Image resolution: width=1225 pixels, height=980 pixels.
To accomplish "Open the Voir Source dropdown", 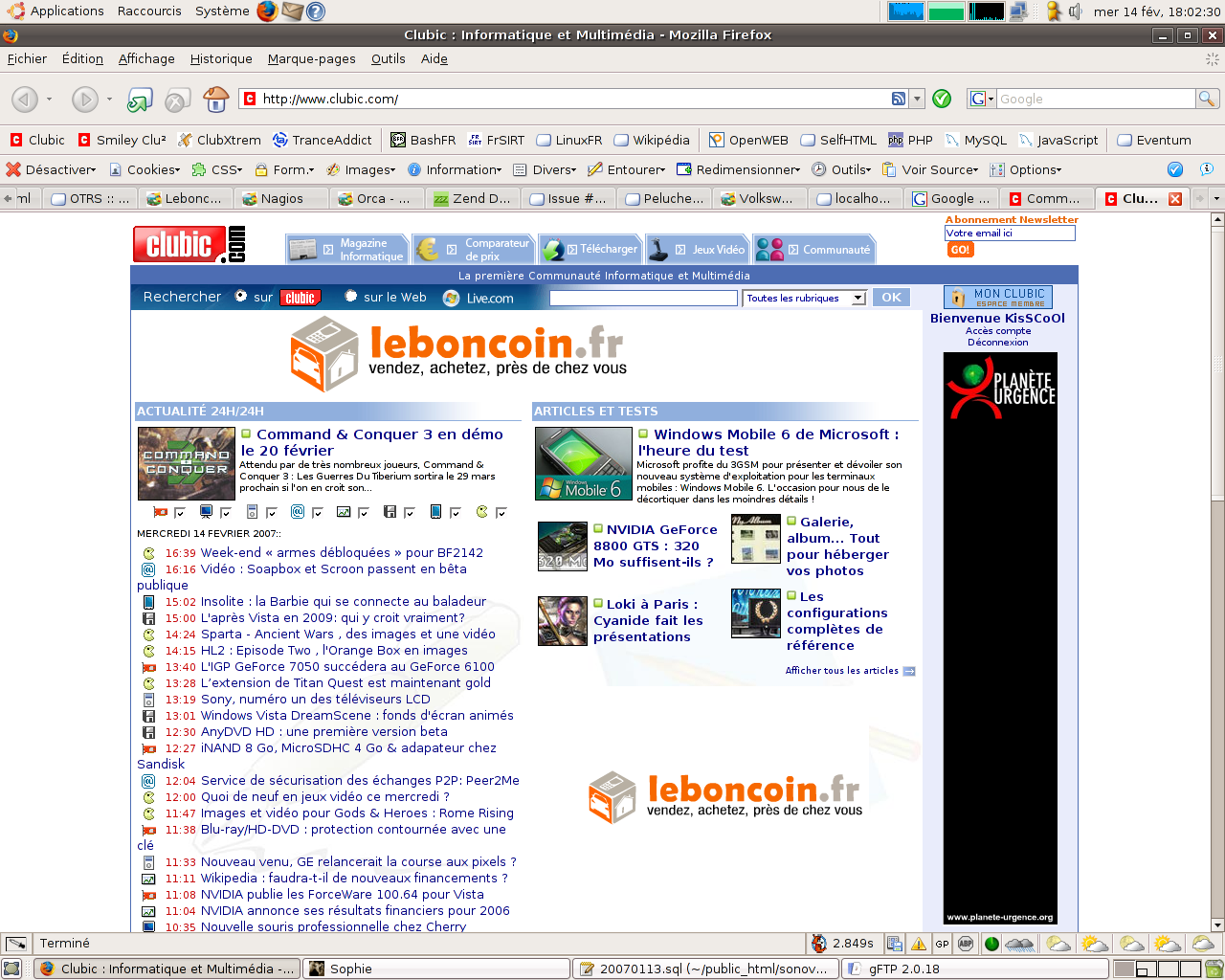I will tap(930, 169).
